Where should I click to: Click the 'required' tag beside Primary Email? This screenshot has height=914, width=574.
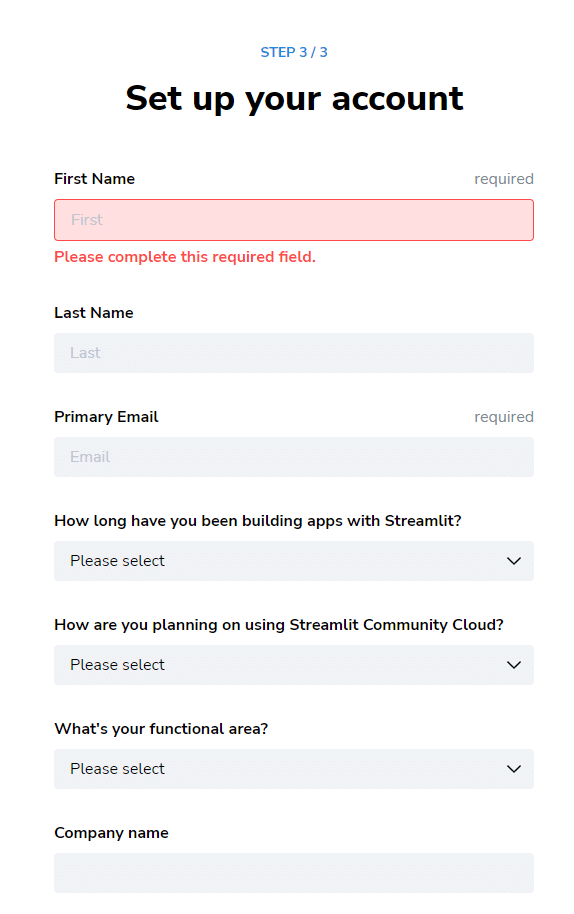[x=503, y=417]
